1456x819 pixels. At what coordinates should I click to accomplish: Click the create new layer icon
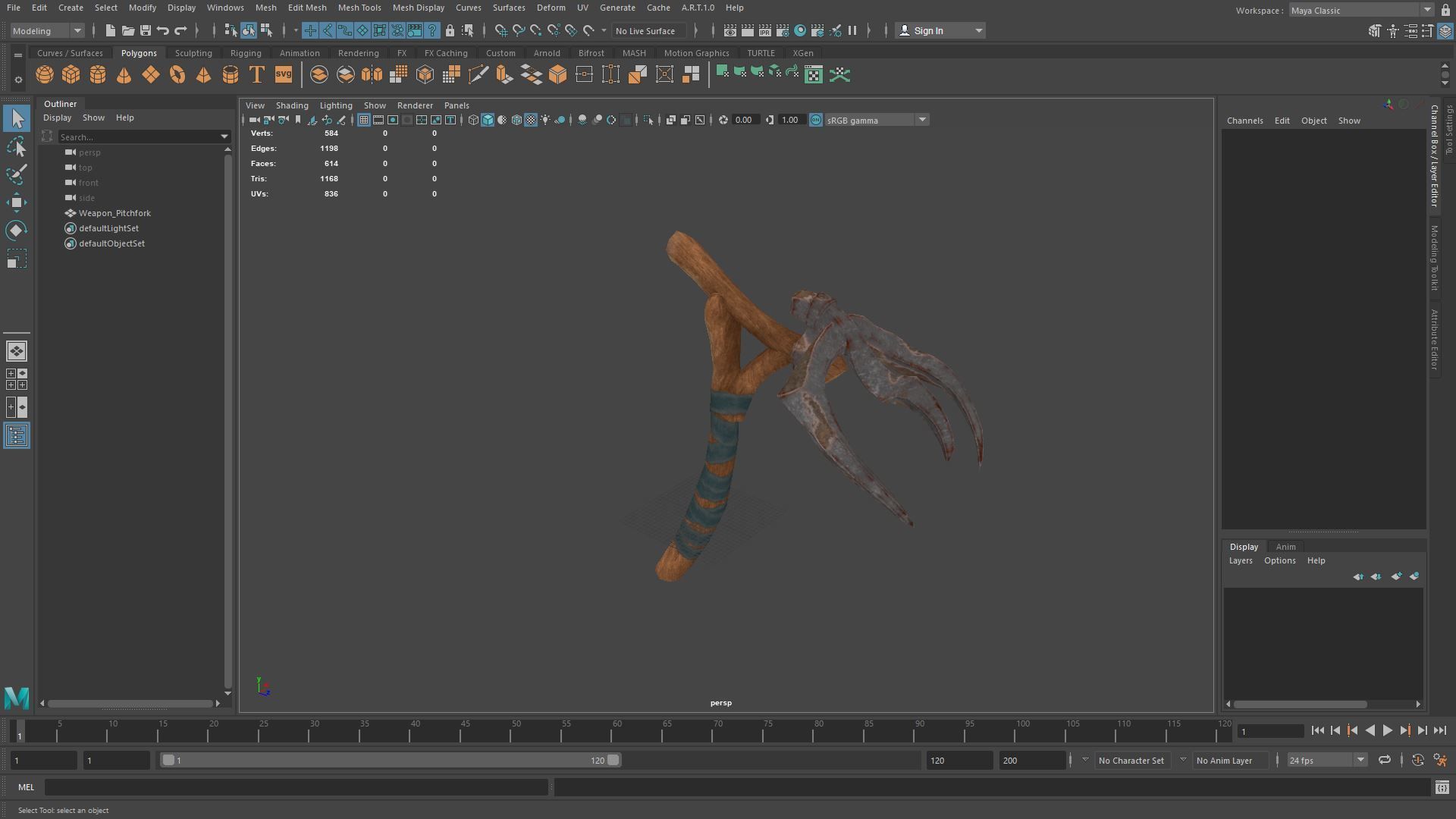tap(1396, 576)
